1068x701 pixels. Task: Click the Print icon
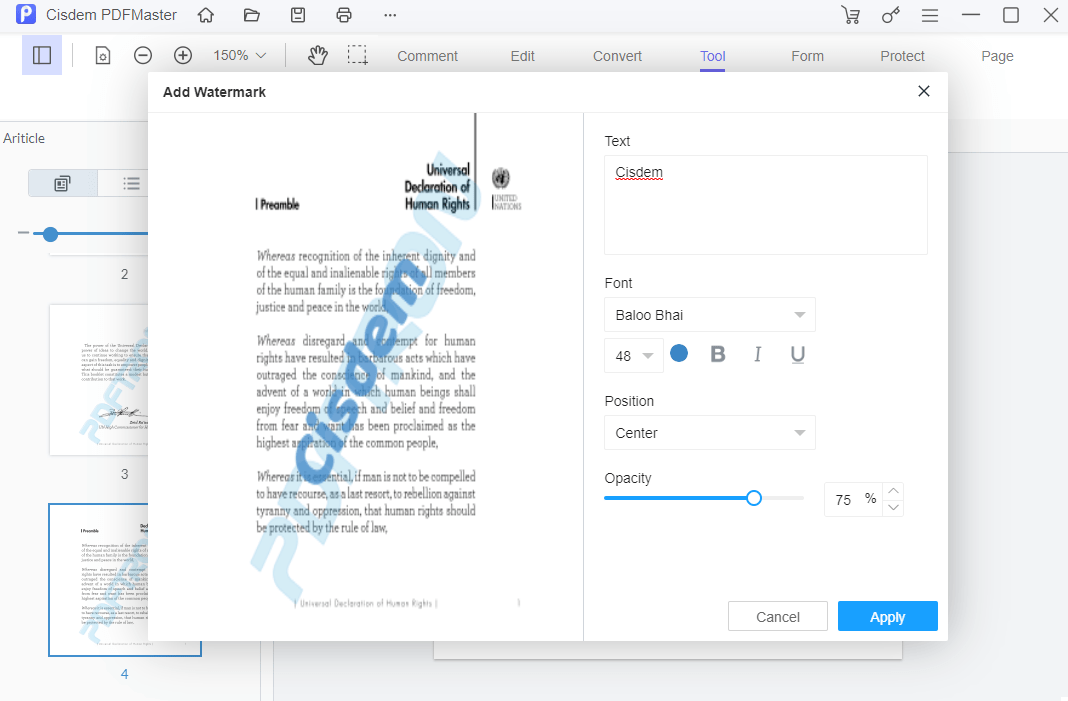tap(344, 15)
